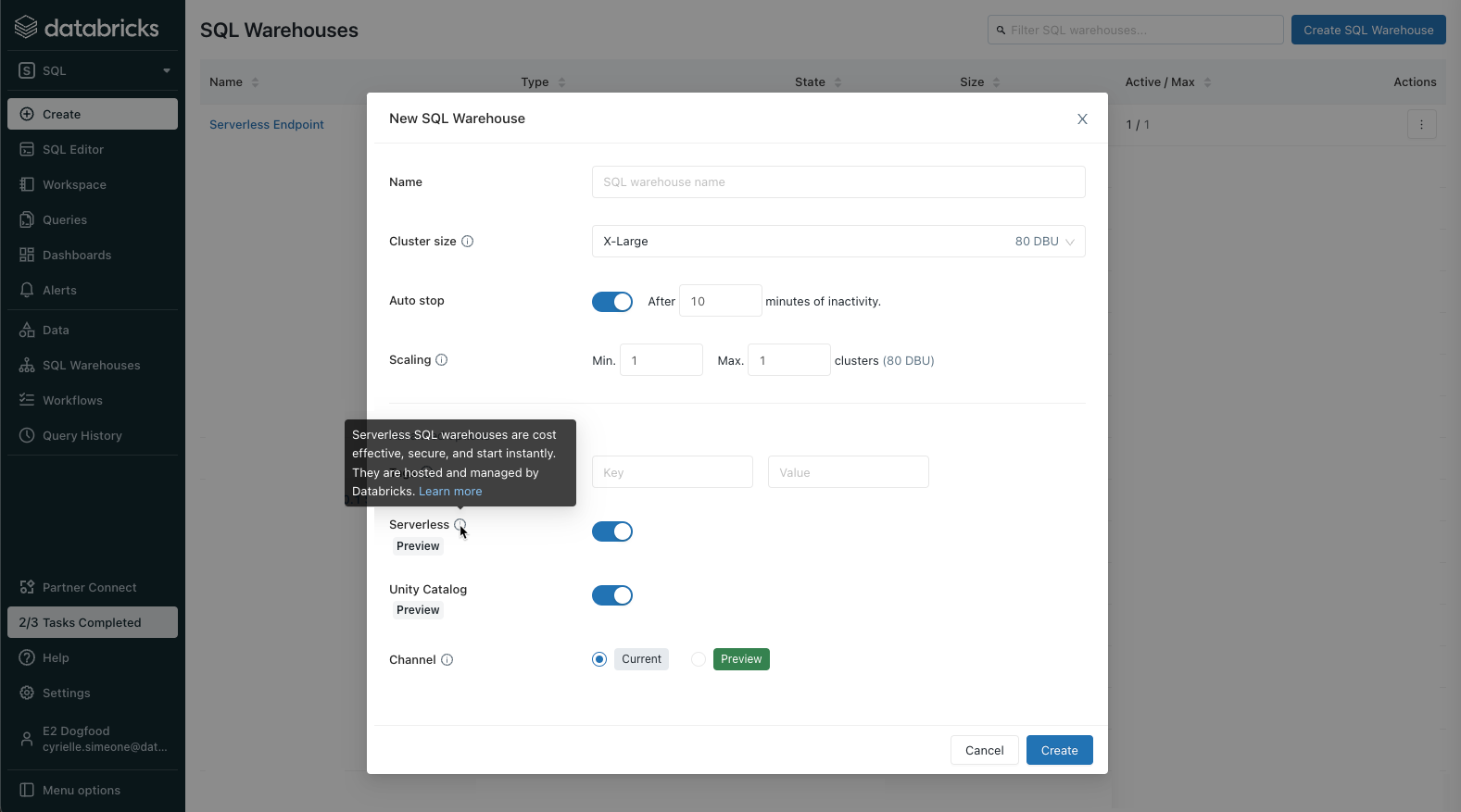1461x812 pixels.
Task: Turn off the Unity Catalog toggle
Action: (x=612, y=595)
